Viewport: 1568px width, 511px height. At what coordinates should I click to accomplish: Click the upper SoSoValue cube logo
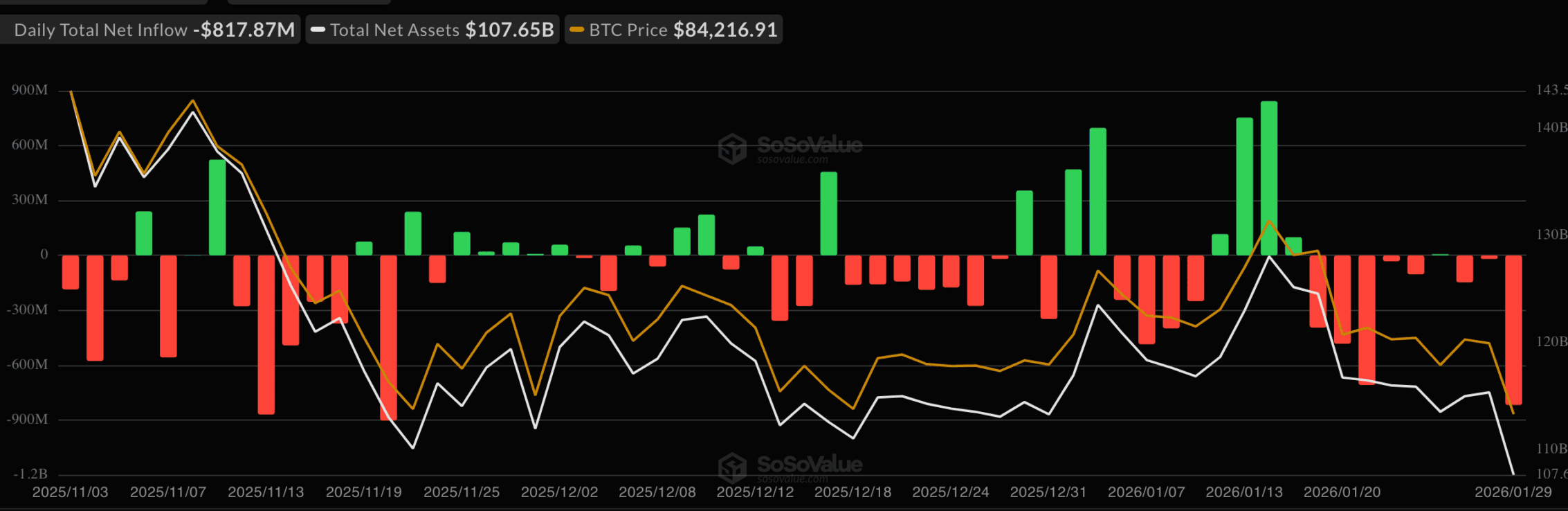(732, 148)
